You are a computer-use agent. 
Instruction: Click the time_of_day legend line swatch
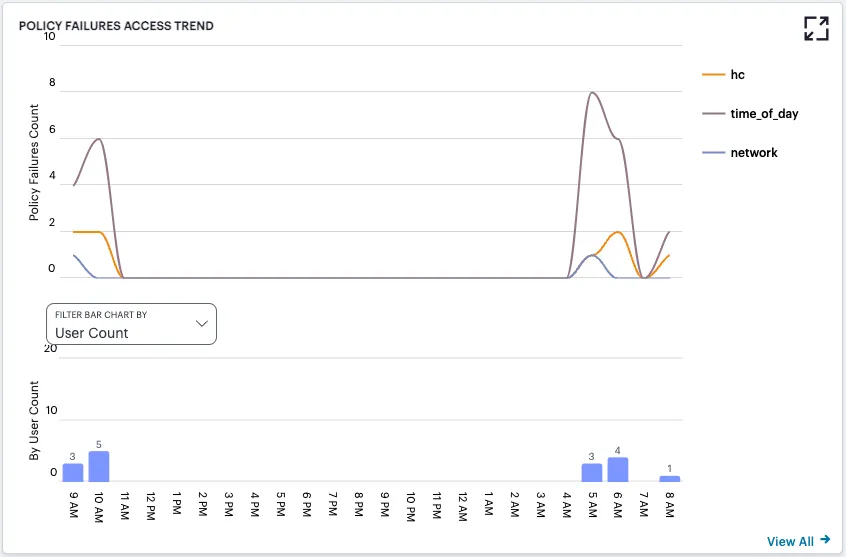pos(713,113)
